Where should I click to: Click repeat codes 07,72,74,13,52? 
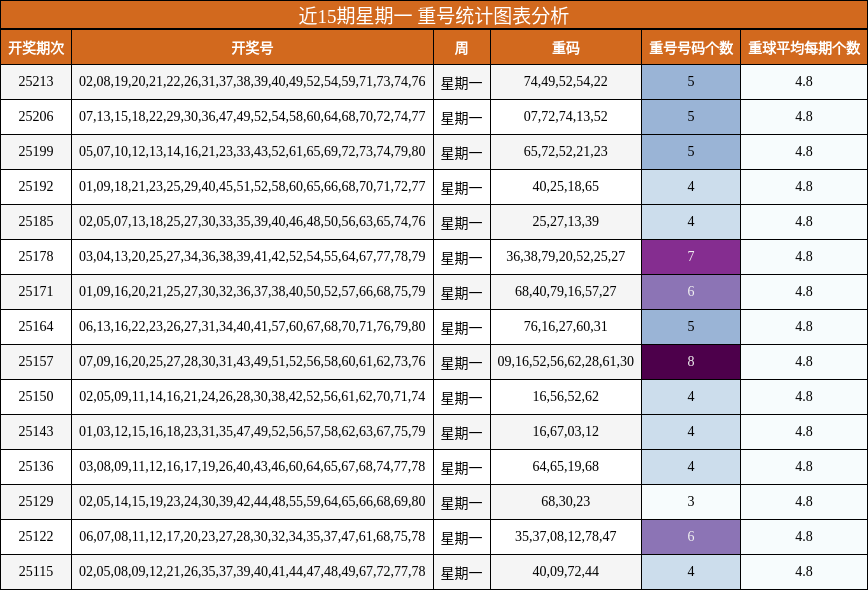(566, 116)
